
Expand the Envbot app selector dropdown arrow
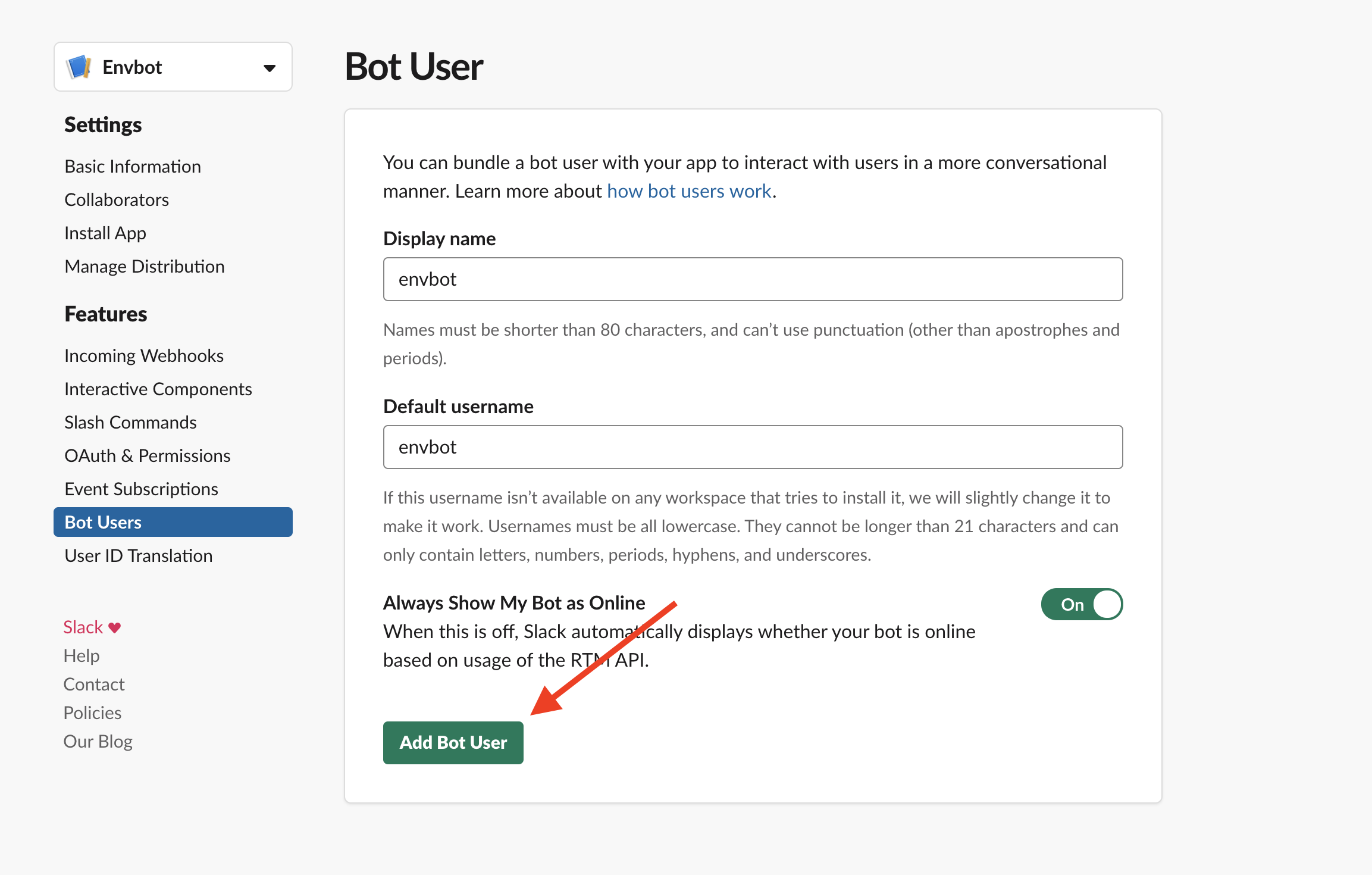[270, 68]
